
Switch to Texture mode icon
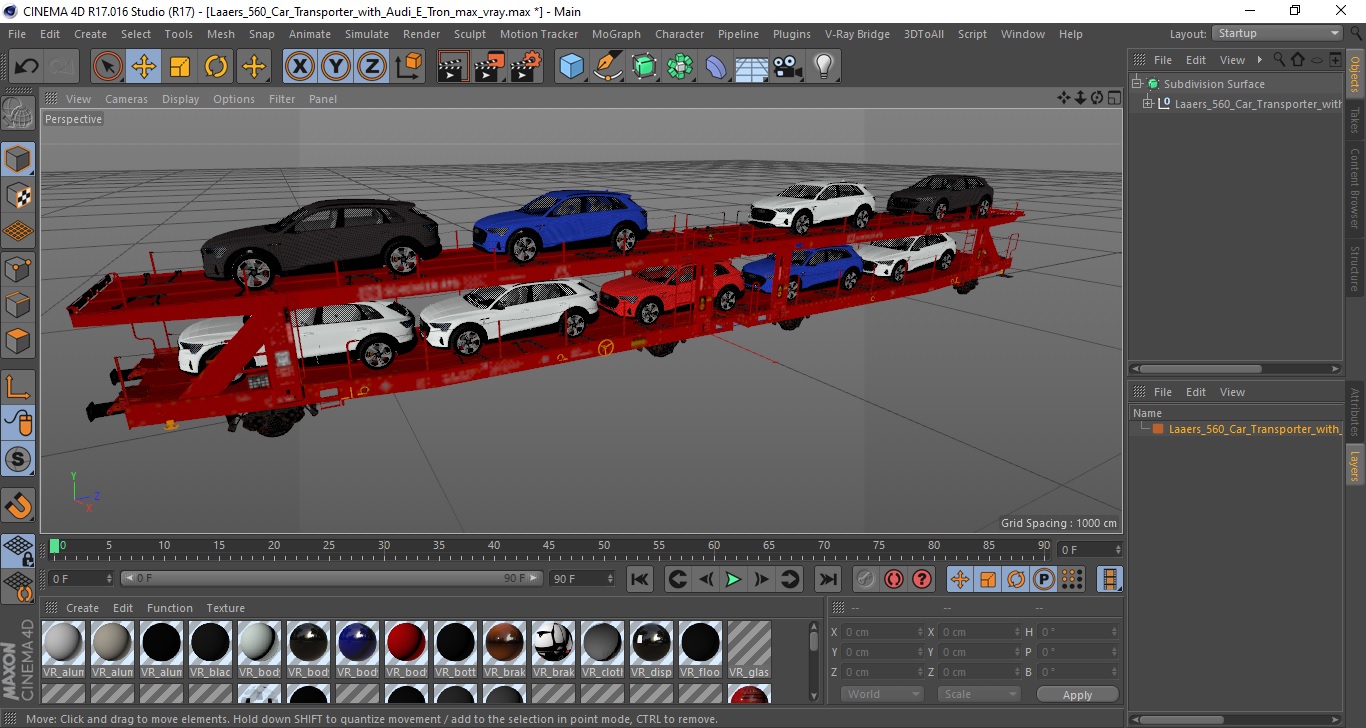click(18, 195)
